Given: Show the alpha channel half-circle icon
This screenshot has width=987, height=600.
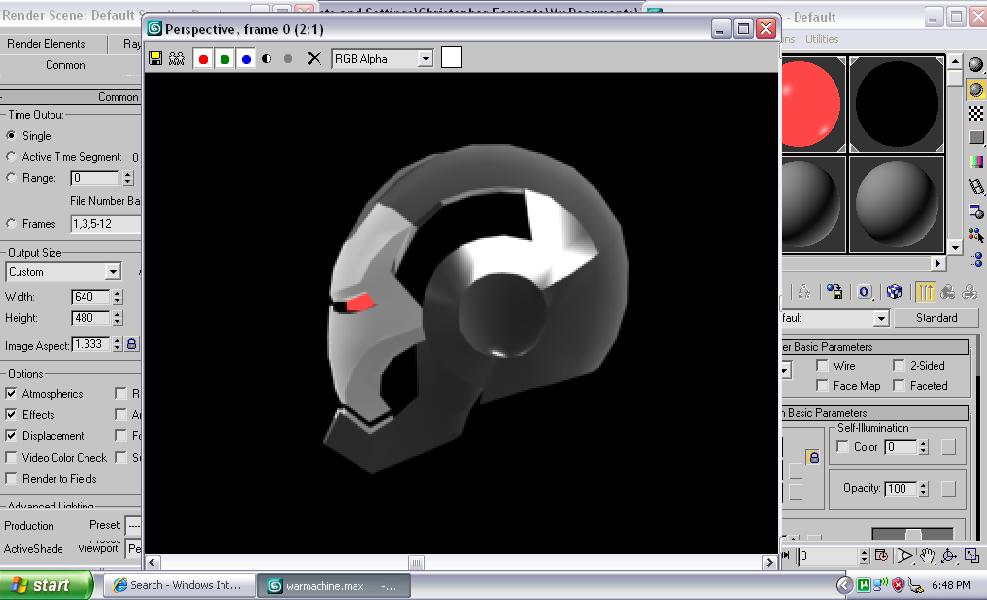Looking at the screenshot, I should coord(267,59).
